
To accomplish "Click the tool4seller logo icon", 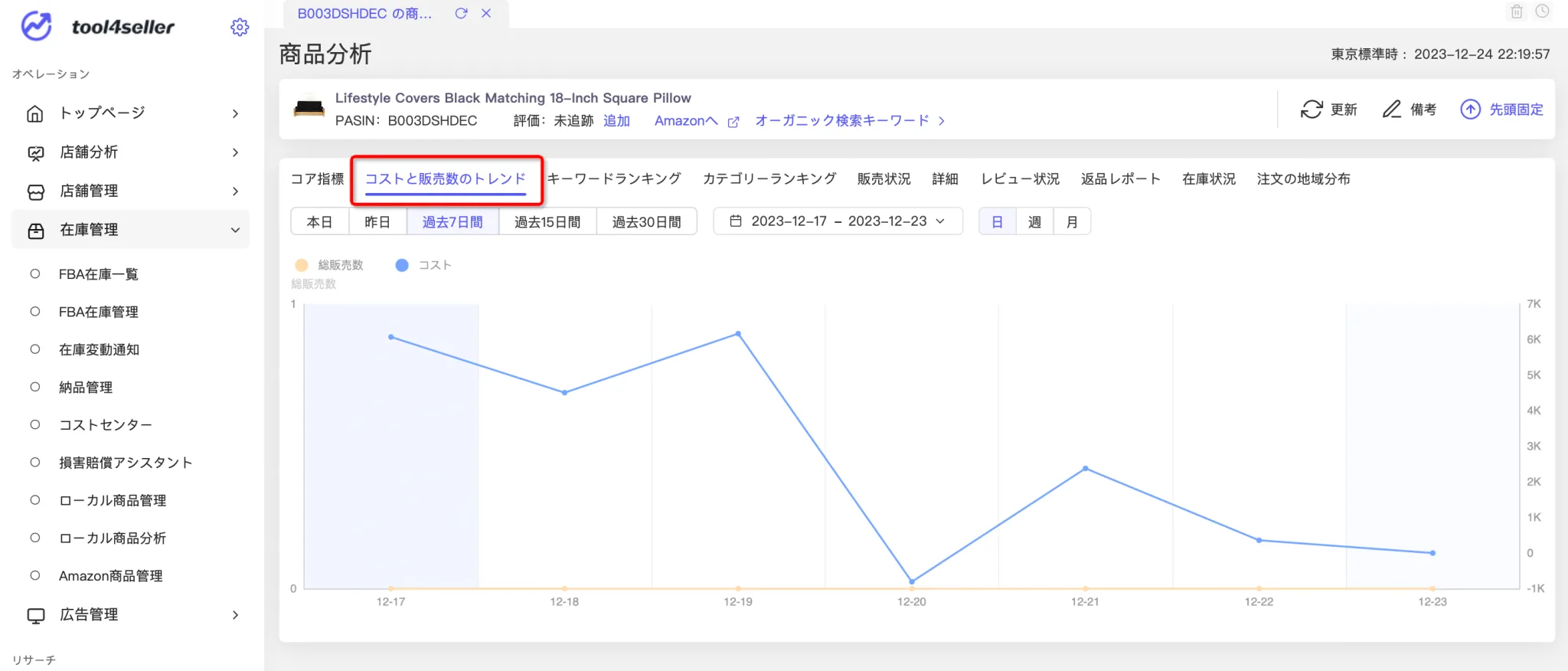I will coord(36,26).
